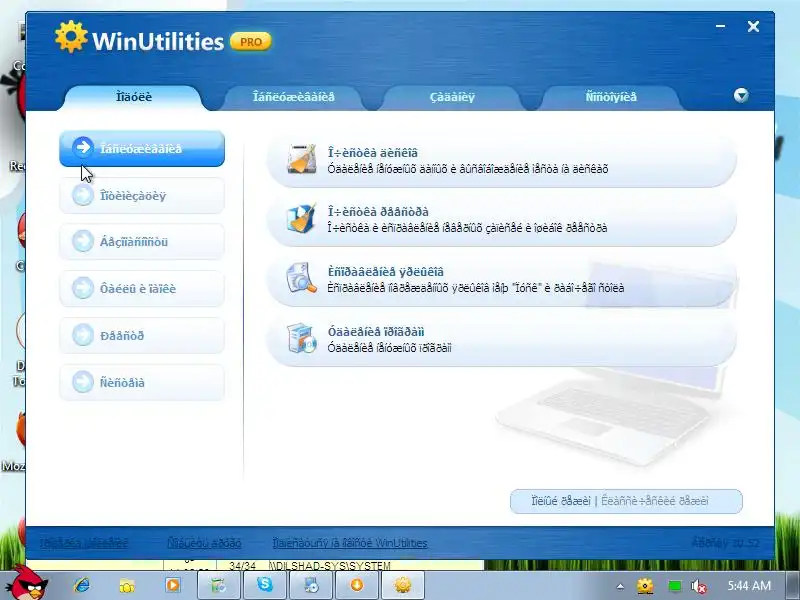Click arrow icon of the selected first sidebar category
This screenshot has height=600, width=800.
tap(83, 147)
